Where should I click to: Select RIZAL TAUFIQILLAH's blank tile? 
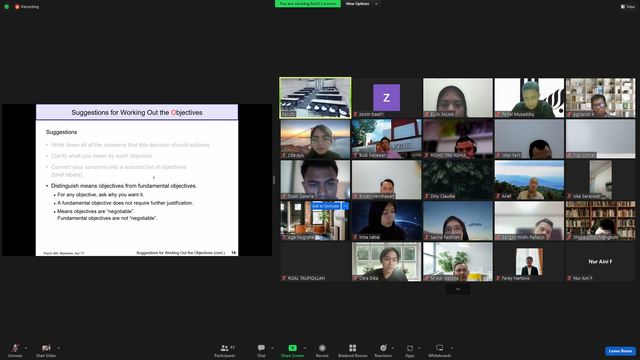(315, 262)
